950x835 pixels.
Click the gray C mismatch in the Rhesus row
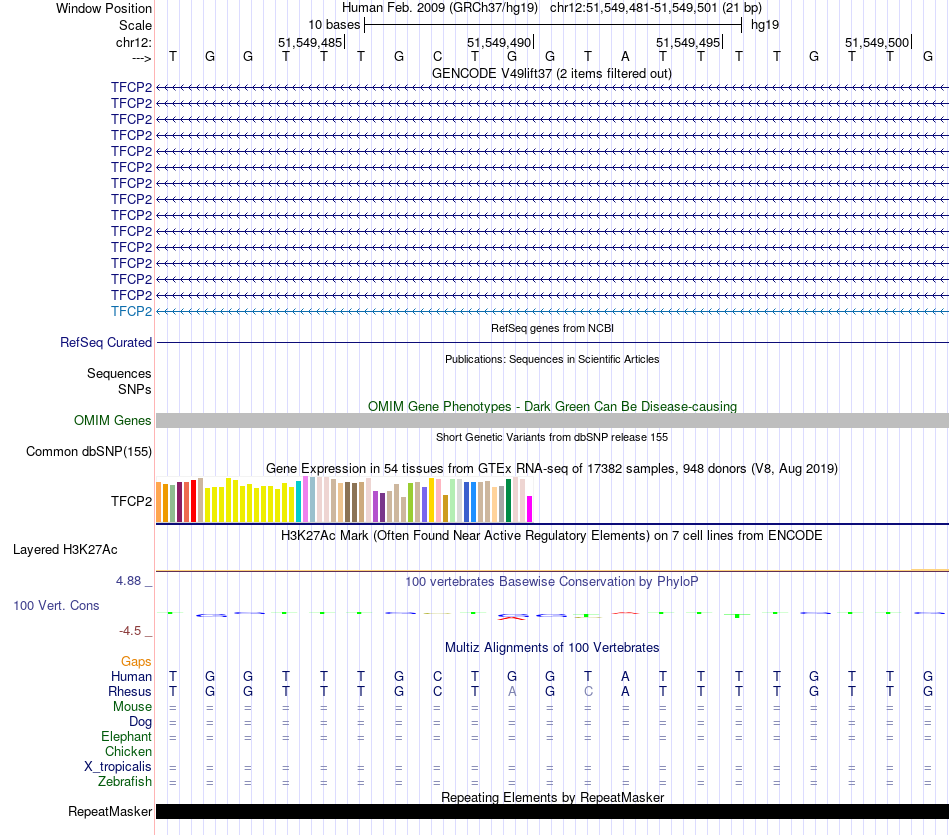[588, 691]
